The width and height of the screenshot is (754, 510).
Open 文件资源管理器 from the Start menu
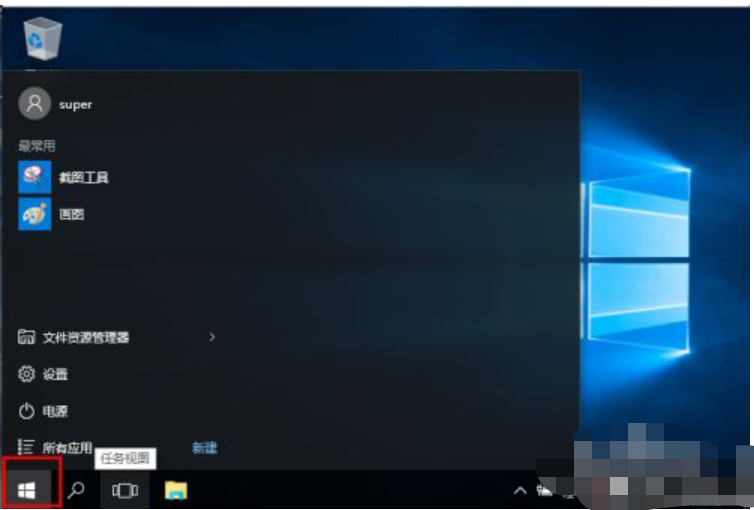point(86,338)
